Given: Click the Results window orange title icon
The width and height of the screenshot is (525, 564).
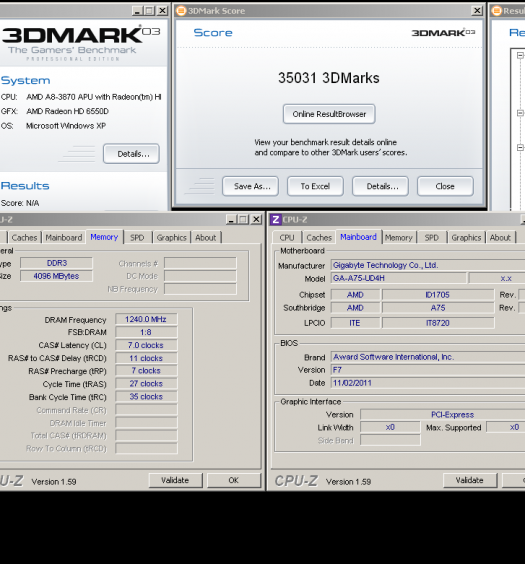Looking at the screenshot, I should point(497,11).
